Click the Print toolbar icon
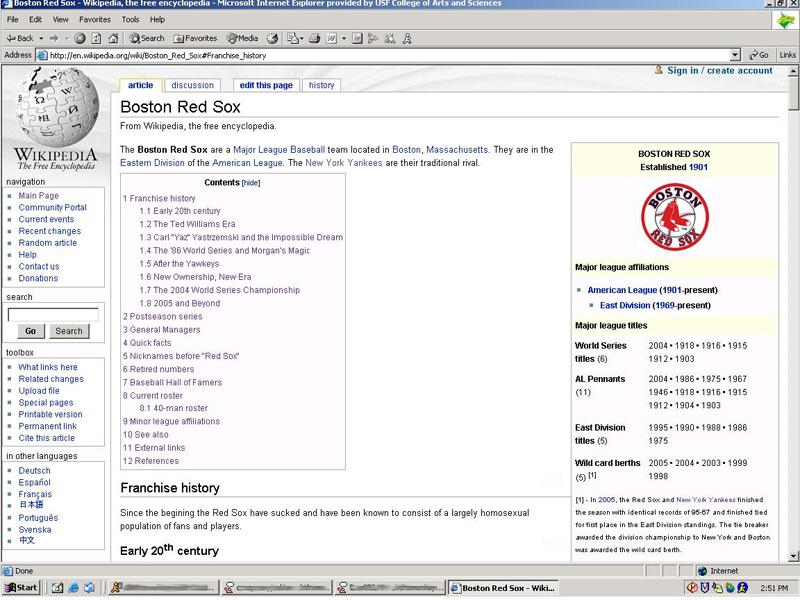The image size is (800, 600). pyautogui.click(x=315, y=38)
